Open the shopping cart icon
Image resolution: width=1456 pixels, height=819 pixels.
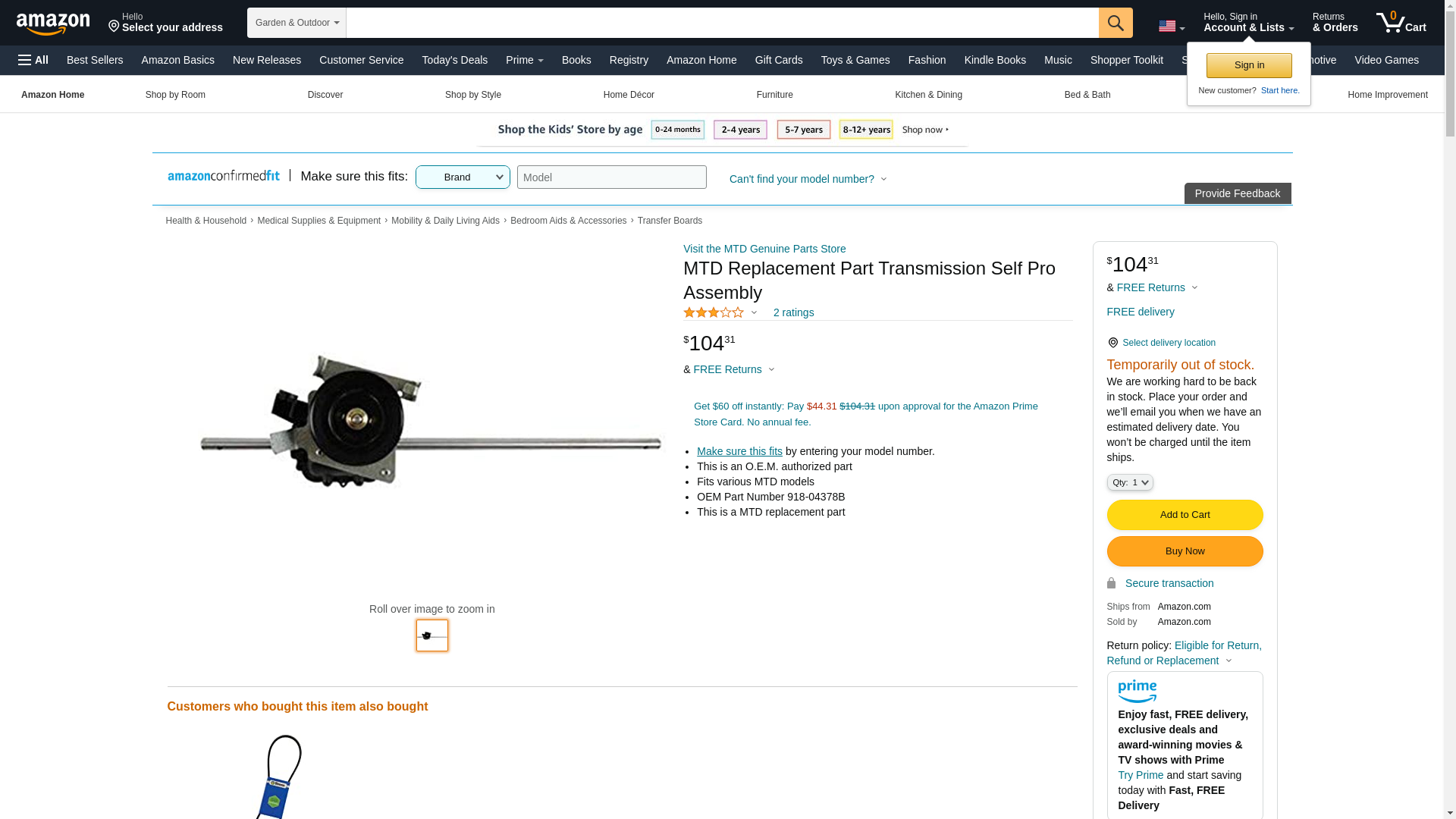point(1401,23)
